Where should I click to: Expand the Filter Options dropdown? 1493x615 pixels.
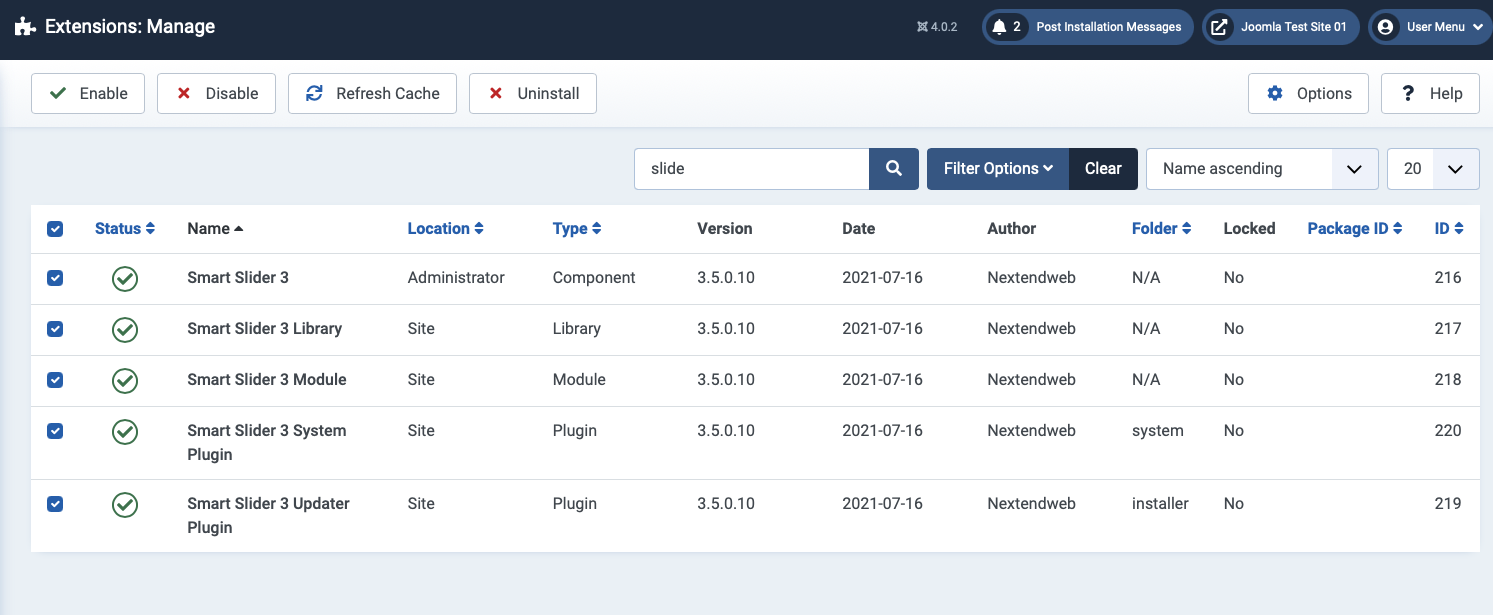click(x=998, y=169)
